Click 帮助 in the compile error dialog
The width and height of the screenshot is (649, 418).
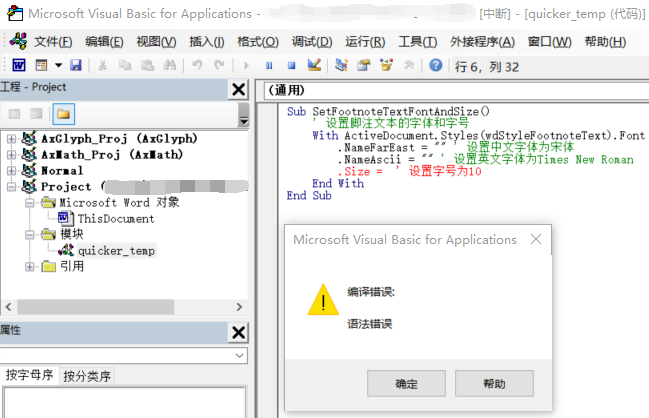click(494, 384)
